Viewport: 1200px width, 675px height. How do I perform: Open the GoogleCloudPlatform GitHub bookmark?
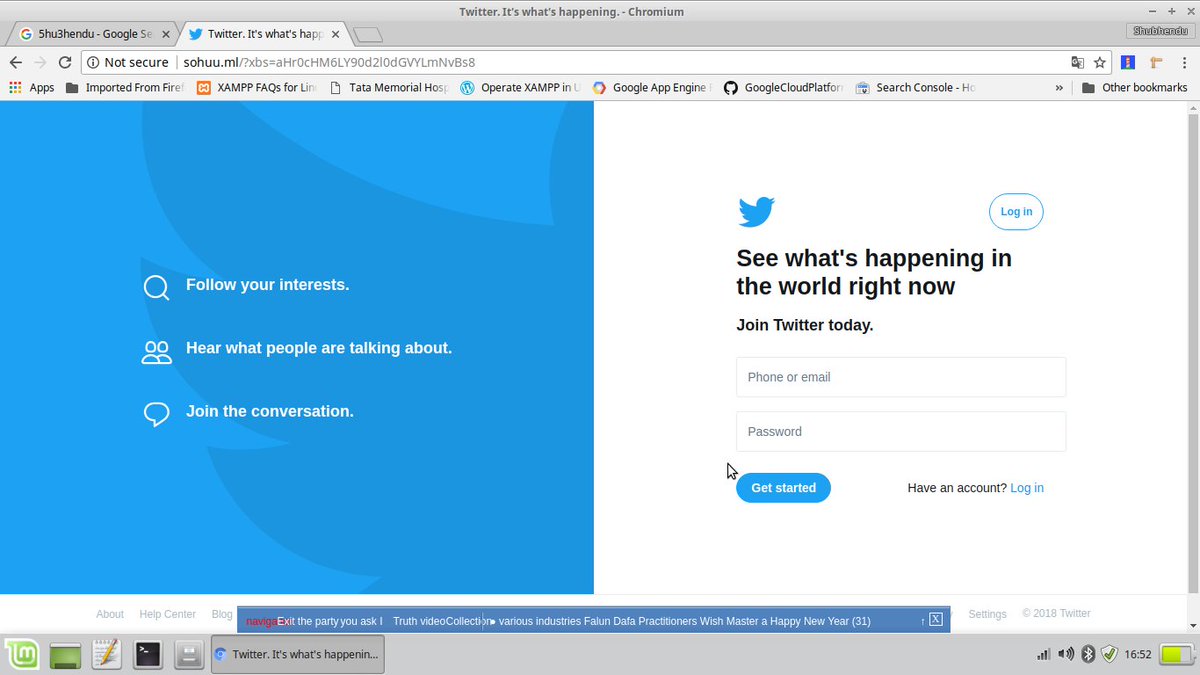point(784,88)
